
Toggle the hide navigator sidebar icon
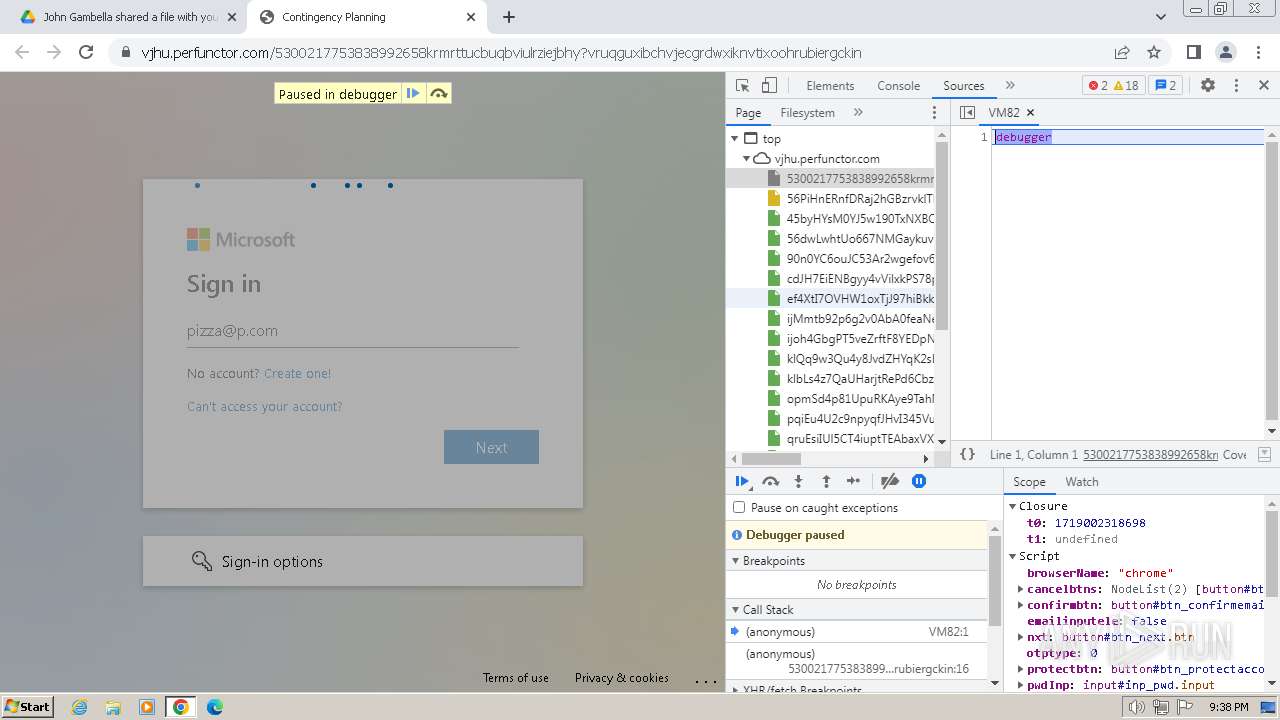pos(967,113)
